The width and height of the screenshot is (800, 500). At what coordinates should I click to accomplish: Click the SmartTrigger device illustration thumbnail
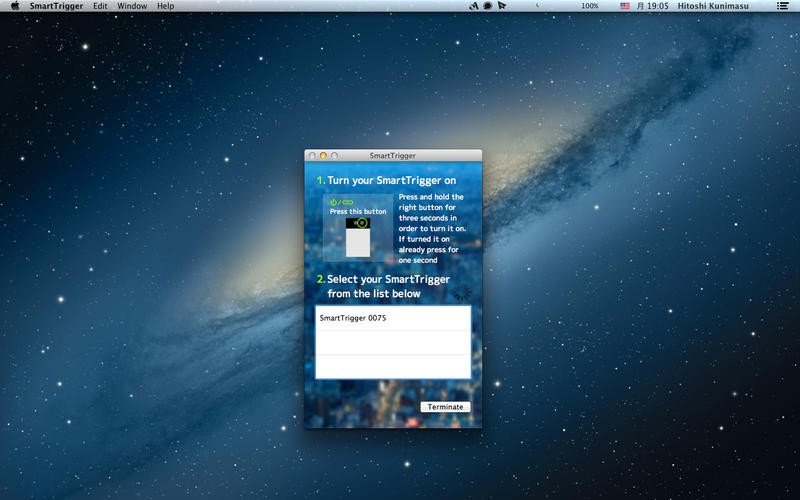[358, 228]
